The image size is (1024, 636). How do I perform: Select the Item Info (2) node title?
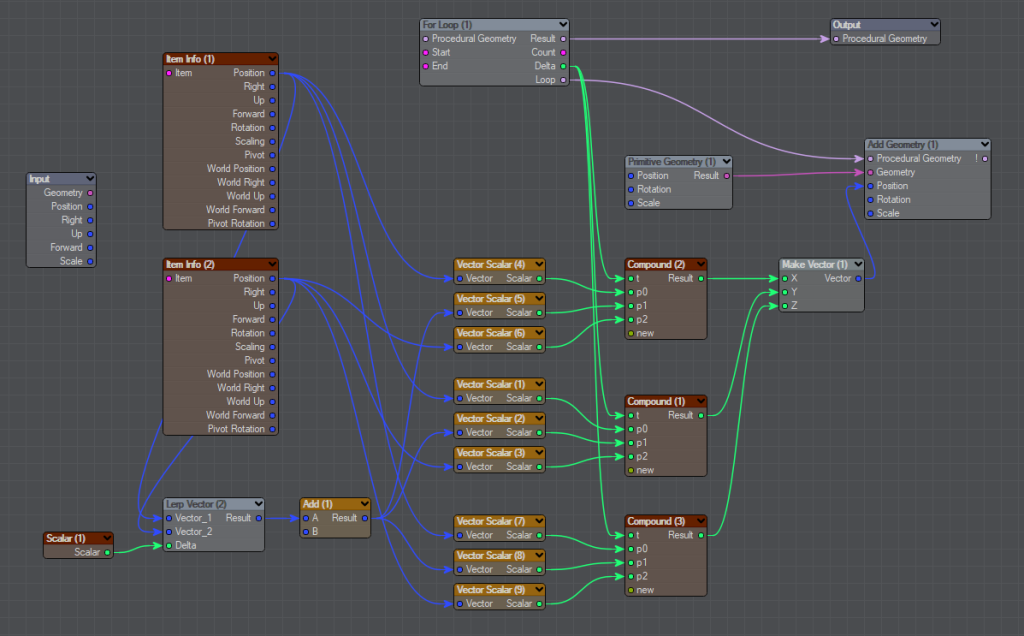coord(190,264)
